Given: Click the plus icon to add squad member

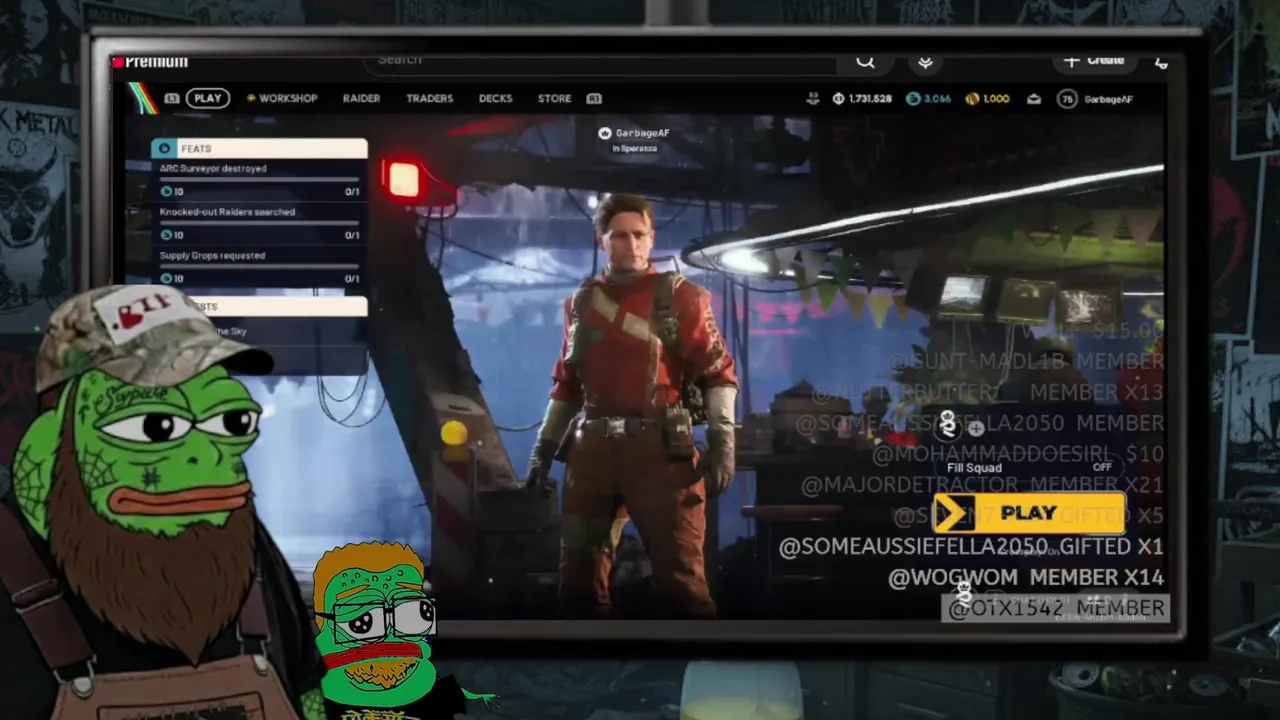Looking at the screenshot, I should pos(976,428).
